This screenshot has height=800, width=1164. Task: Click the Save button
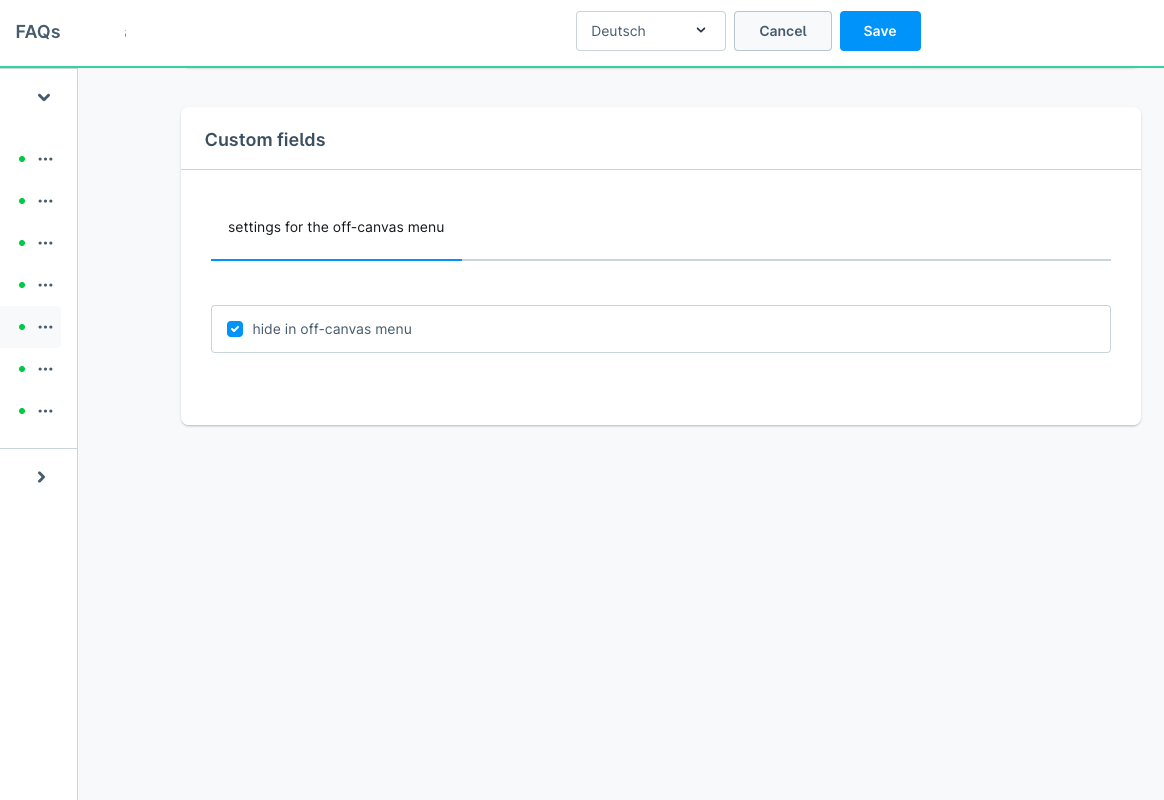[880, 31]
